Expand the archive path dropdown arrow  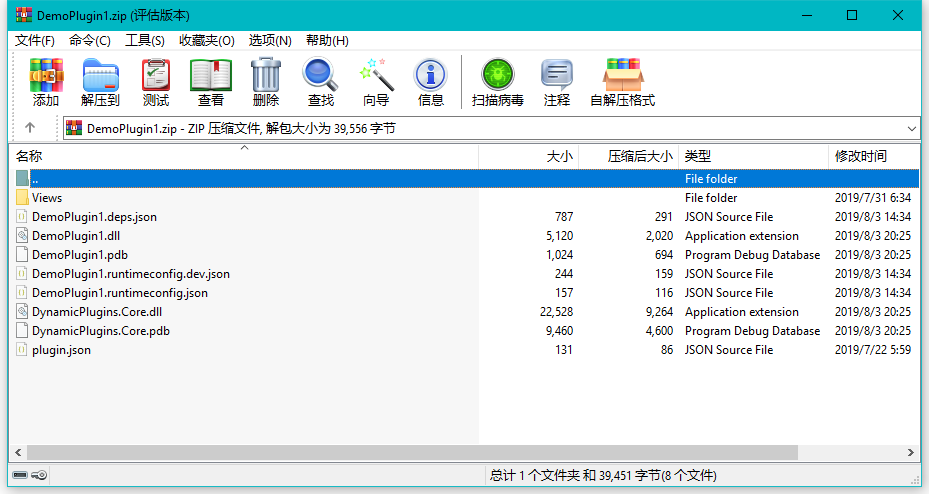click(911, 128)
